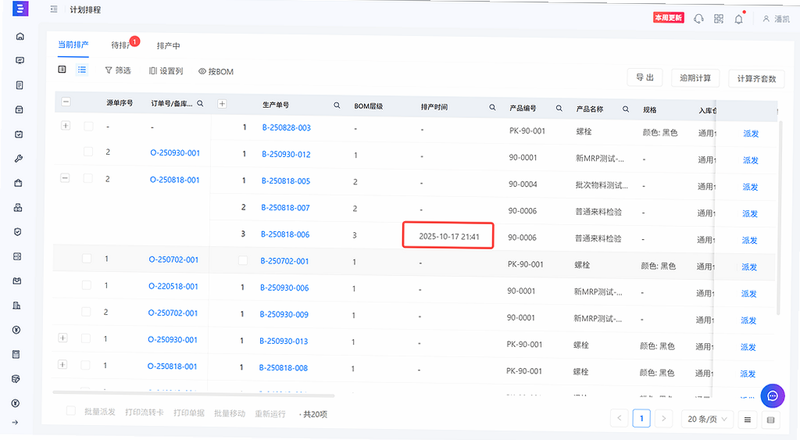Screen dimensions: 800x440
Task: Switch to the 待排产 tab
Action: point(121,45)
